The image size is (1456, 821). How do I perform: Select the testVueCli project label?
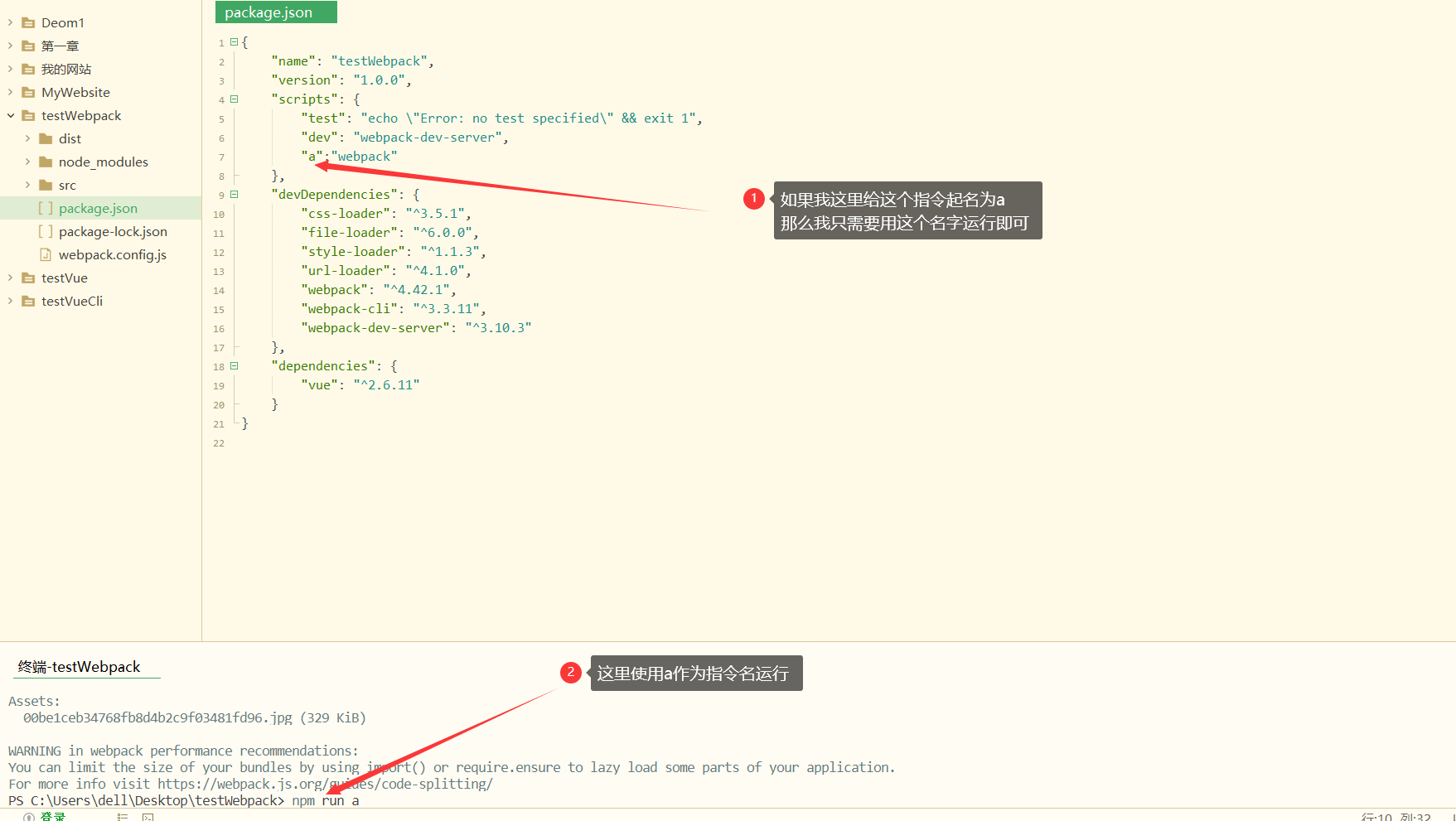[x=72, y=302]
